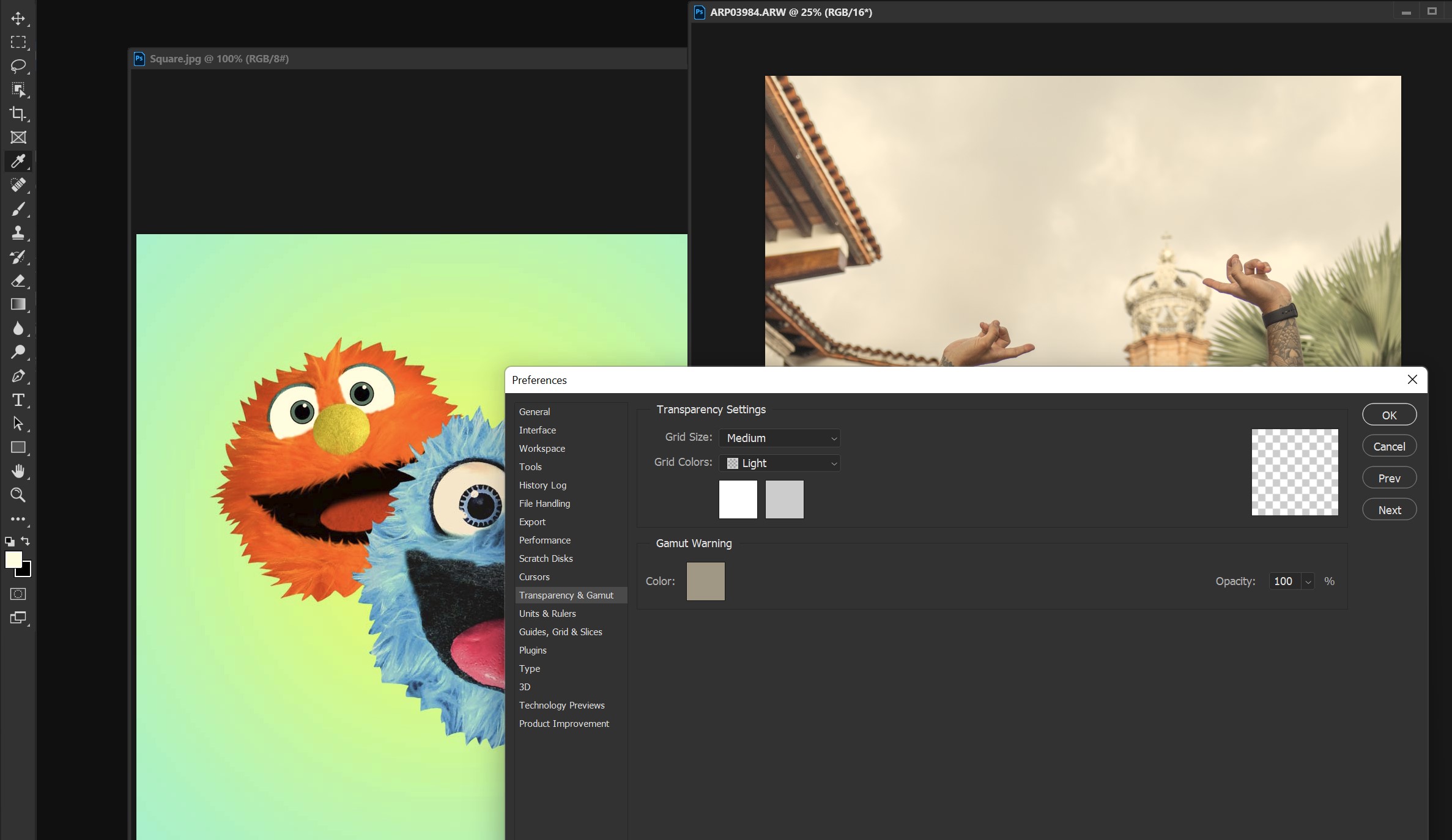Select the Move tool
1452x840 pixels.
tap(18, 18)
